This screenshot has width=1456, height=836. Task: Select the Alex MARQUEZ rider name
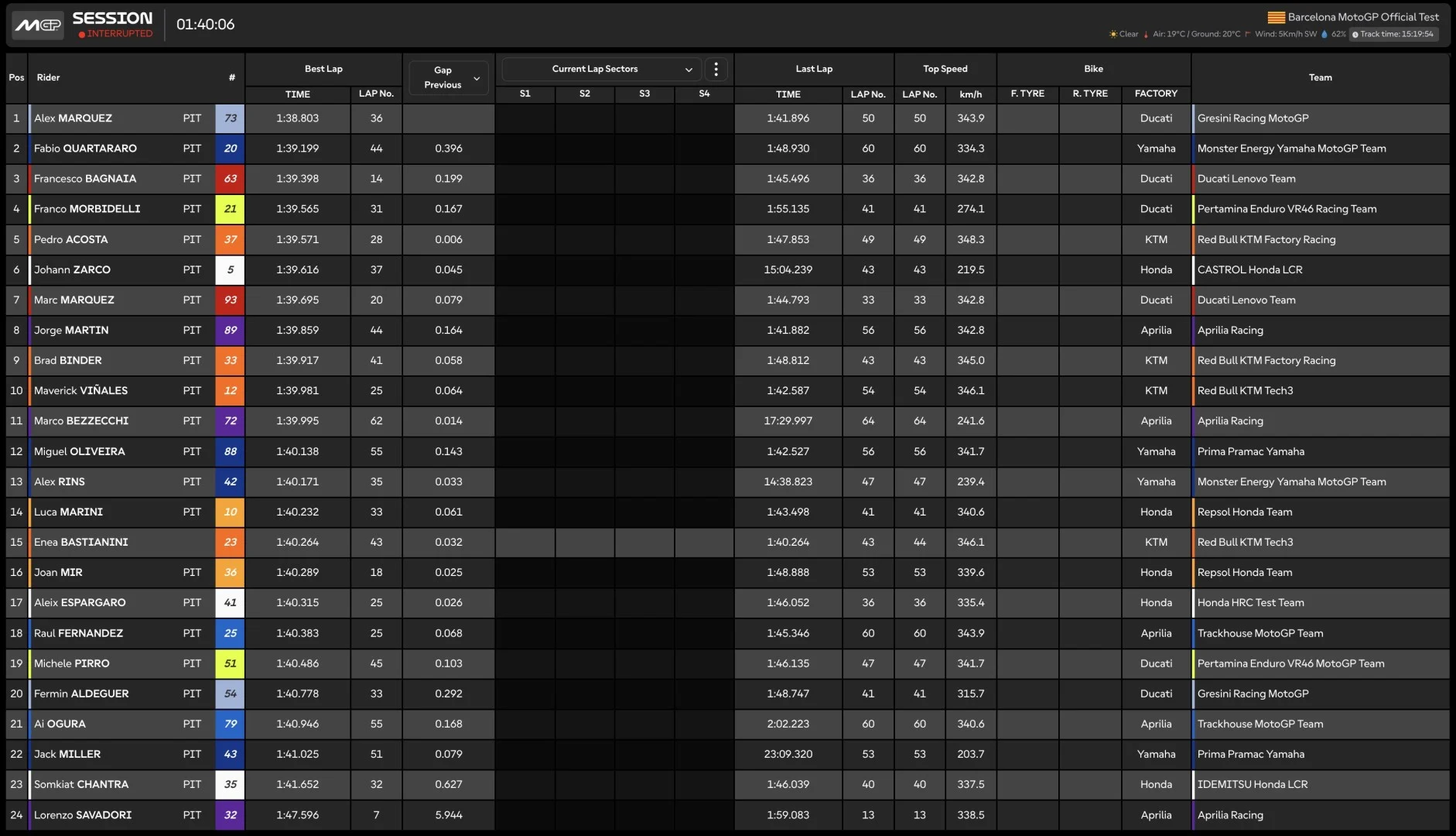[73, 118]
